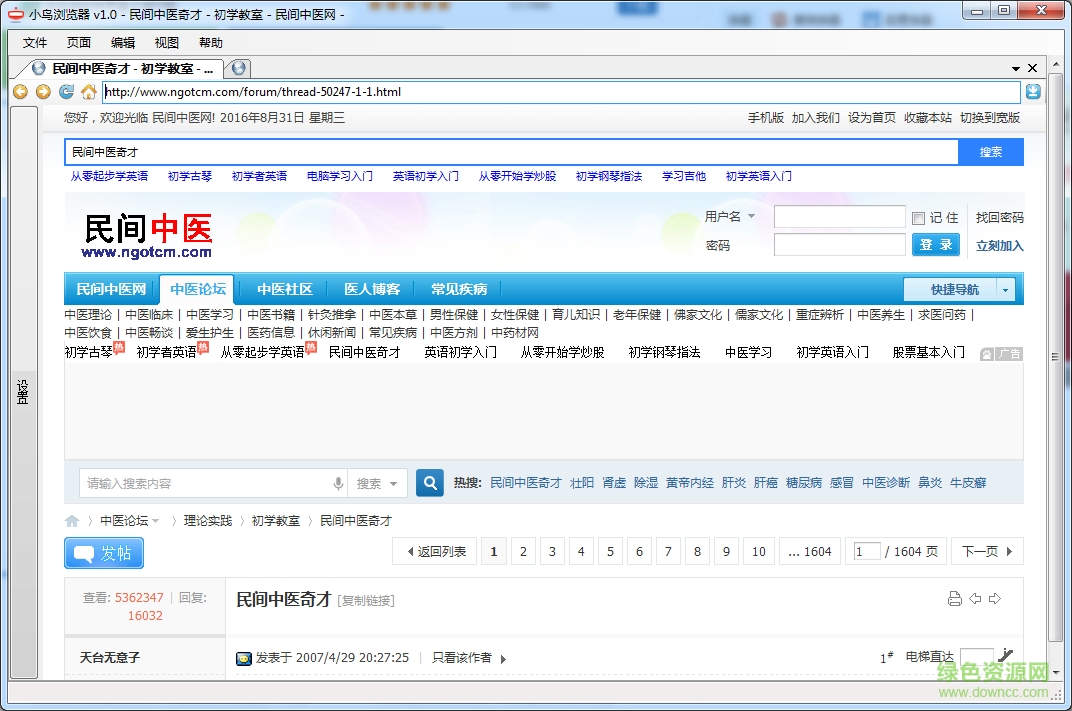The width and height of the screenshot is (1072, 711).
Task: Click the 登录 login button
Action: [x=935, y=244]
